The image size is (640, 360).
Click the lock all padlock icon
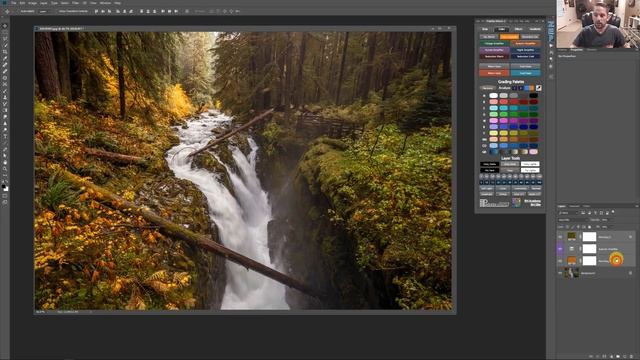(x=589, y=227)
